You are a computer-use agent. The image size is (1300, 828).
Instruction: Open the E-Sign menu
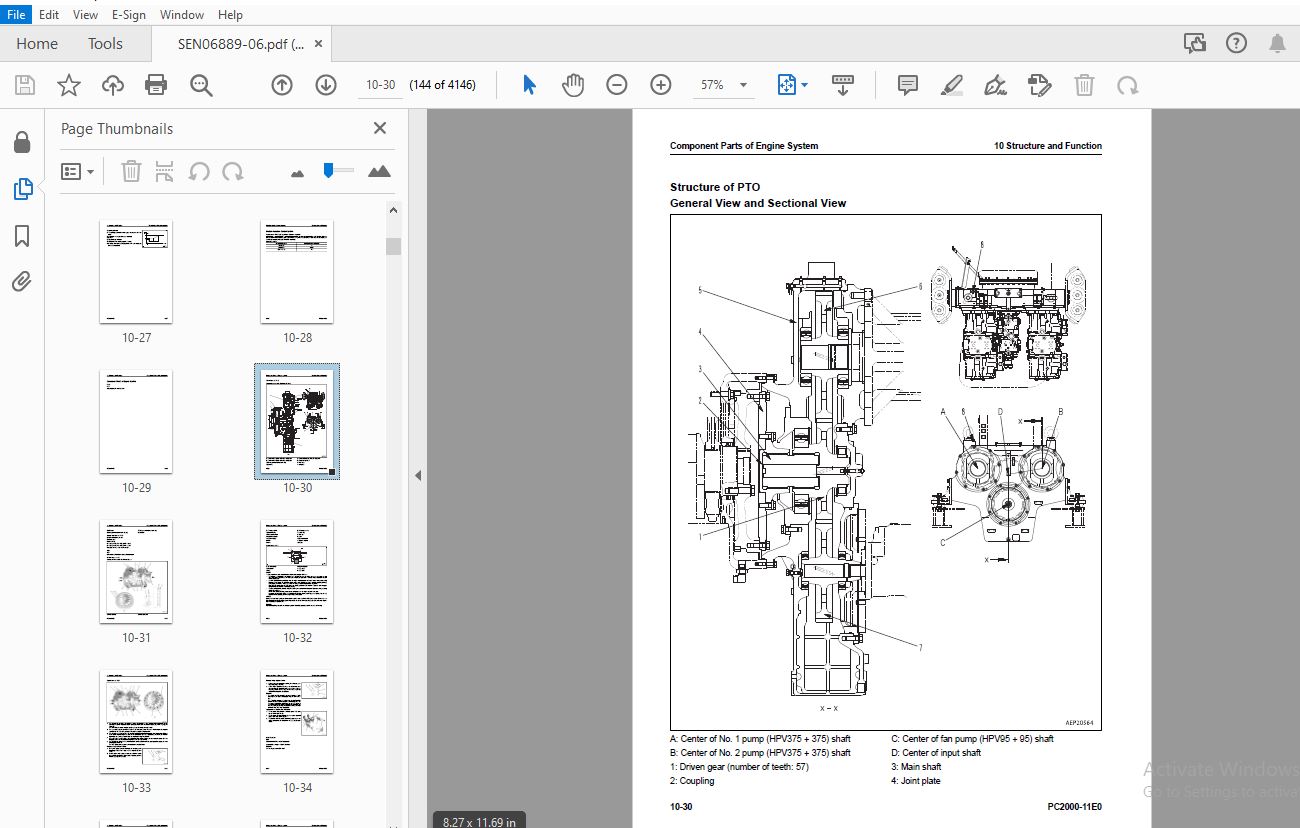click(129, 15)
